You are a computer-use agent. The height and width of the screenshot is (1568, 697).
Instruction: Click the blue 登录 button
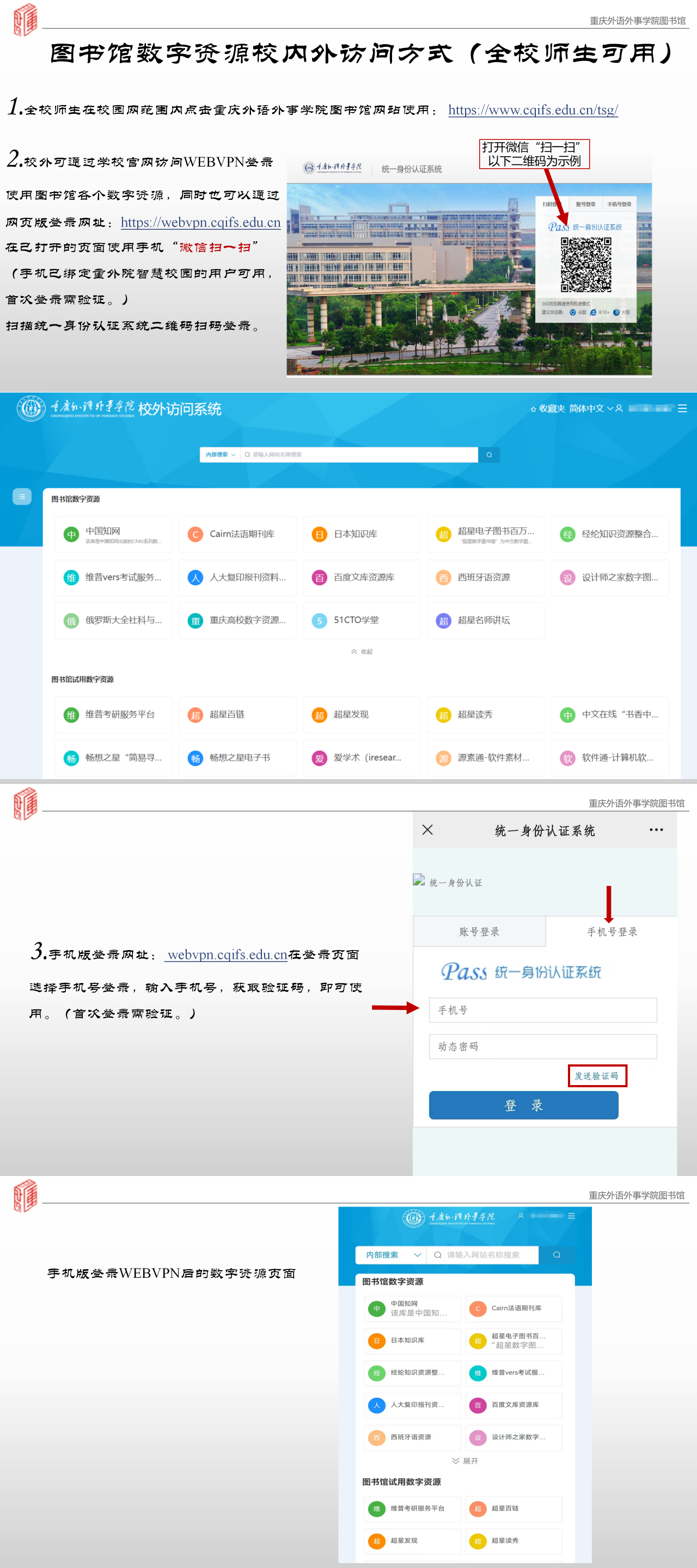click(x=523, y=1105)
